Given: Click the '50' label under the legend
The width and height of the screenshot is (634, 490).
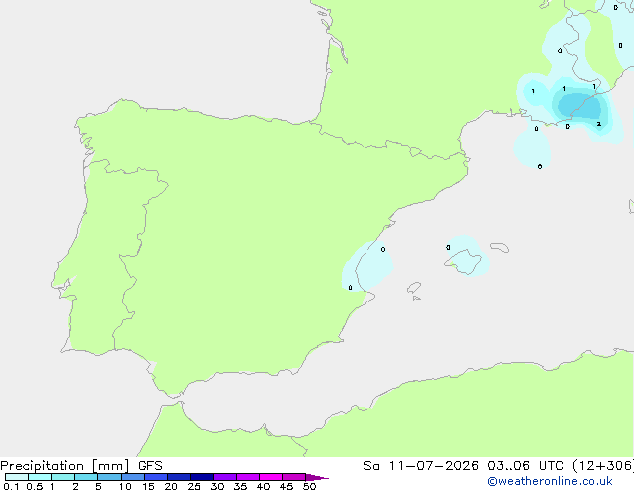Looking at the screenshot, I should point(309,486).
